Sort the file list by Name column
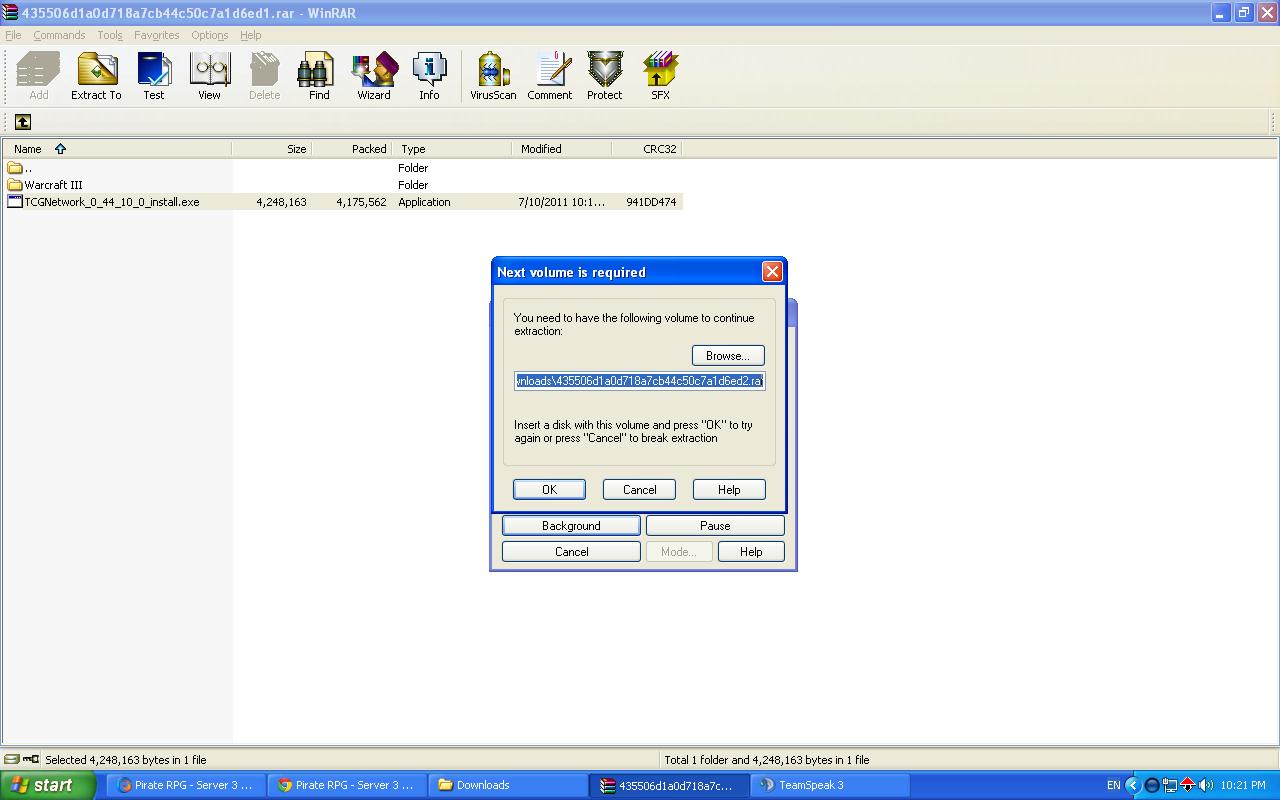The width and height of the screenshot is (1280, 800). [x=117, y=149]
